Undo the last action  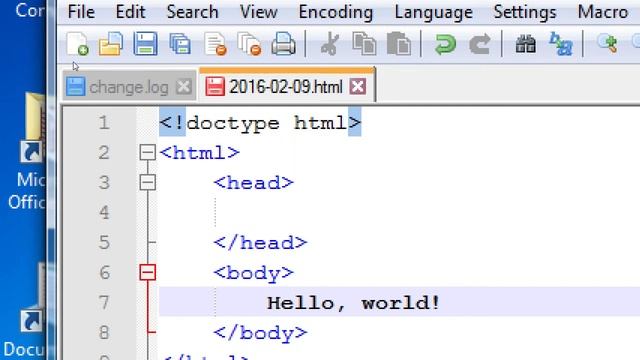click(445, 44)
